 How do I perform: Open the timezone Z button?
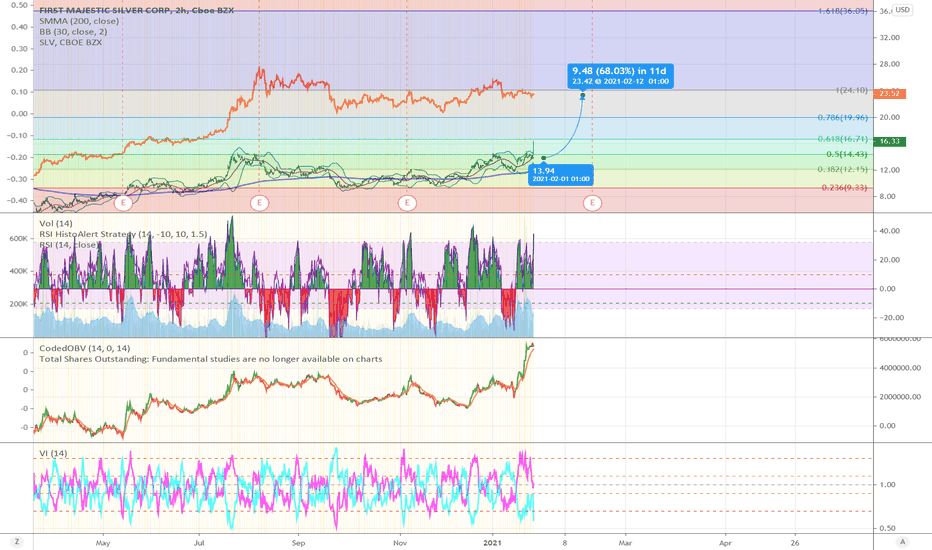(17, 542)
